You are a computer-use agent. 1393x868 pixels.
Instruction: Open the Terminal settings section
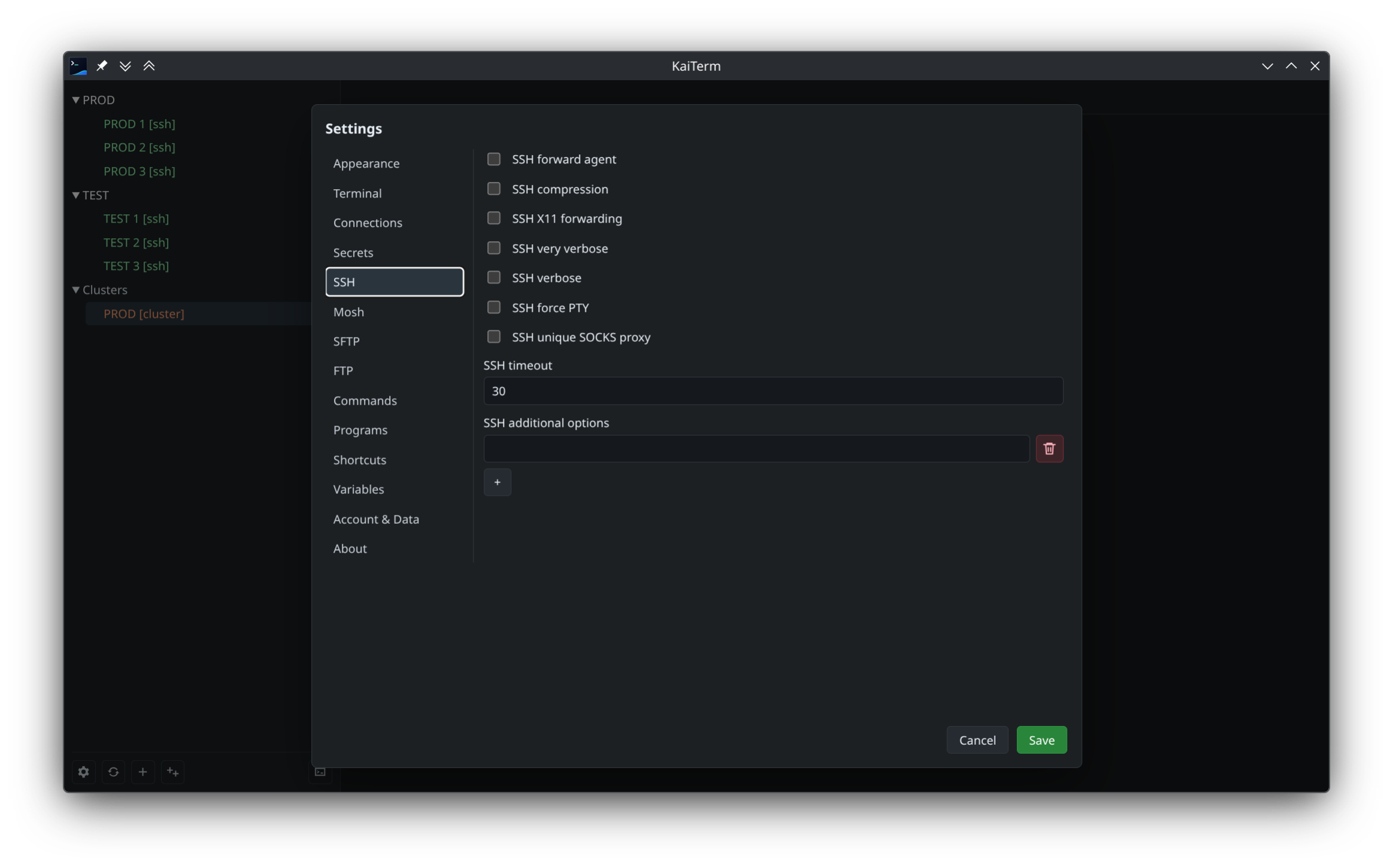(x=394, y=193)
